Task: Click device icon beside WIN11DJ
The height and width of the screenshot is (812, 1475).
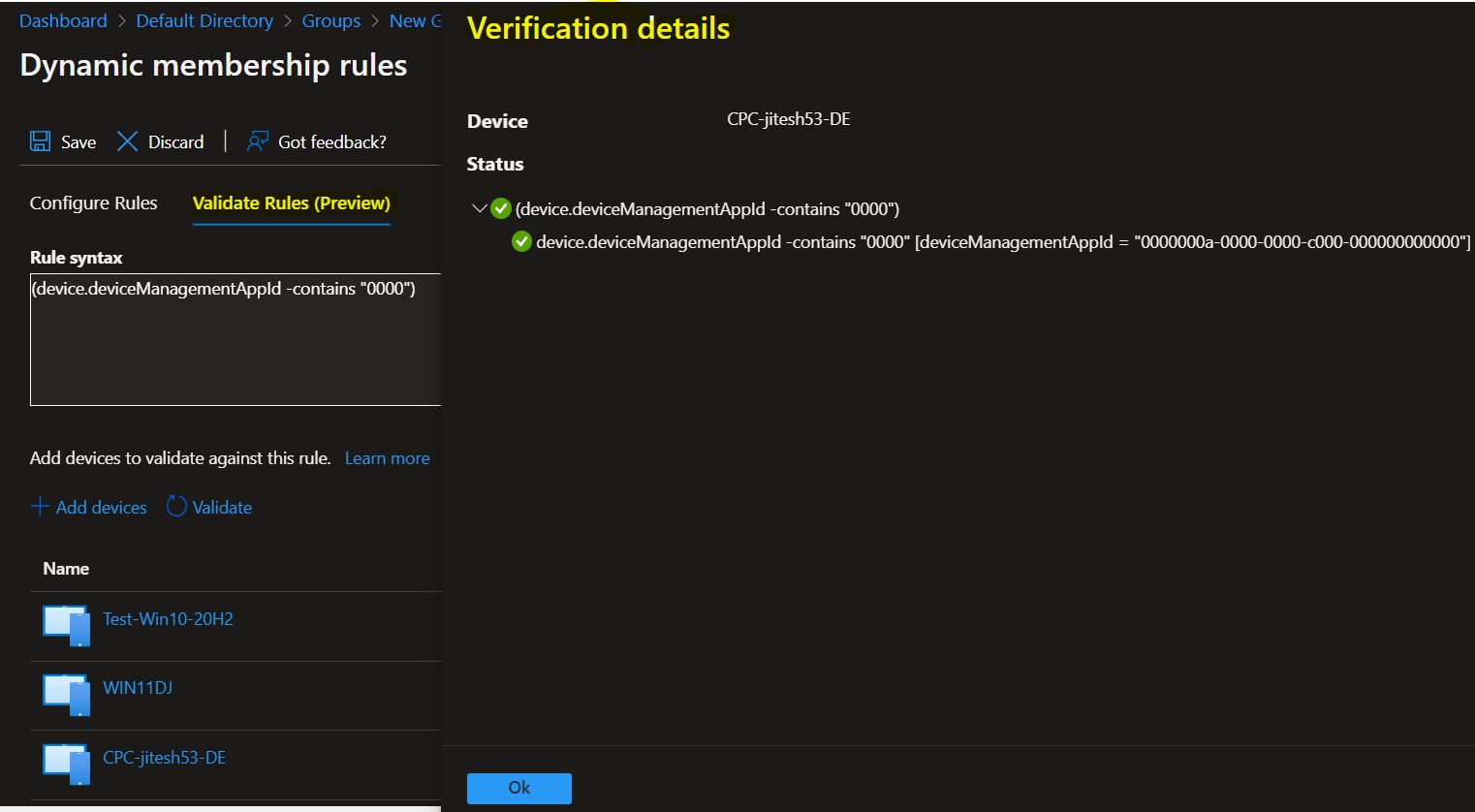Action: [x=66, y=695]
